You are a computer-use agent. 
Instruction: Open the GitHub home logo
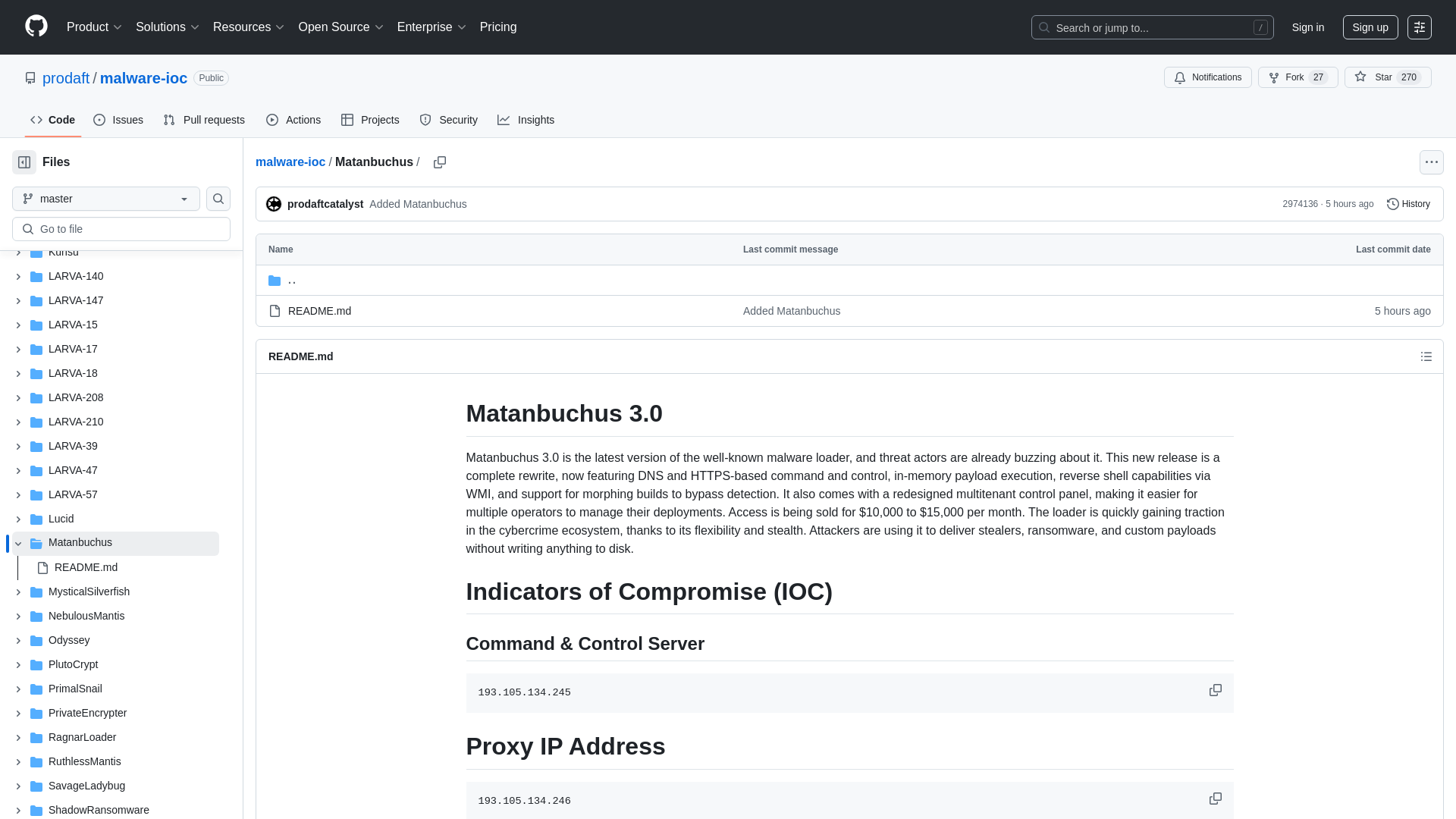coord(36,27)
